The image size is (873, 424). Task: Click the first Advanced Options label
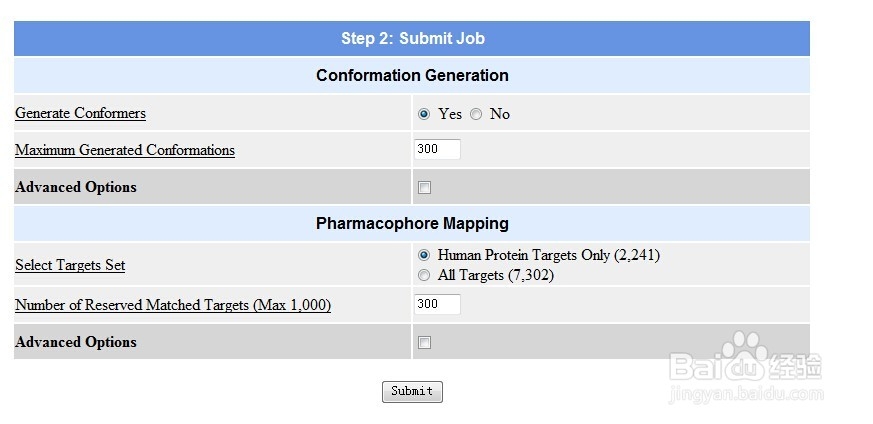[76, 187]
